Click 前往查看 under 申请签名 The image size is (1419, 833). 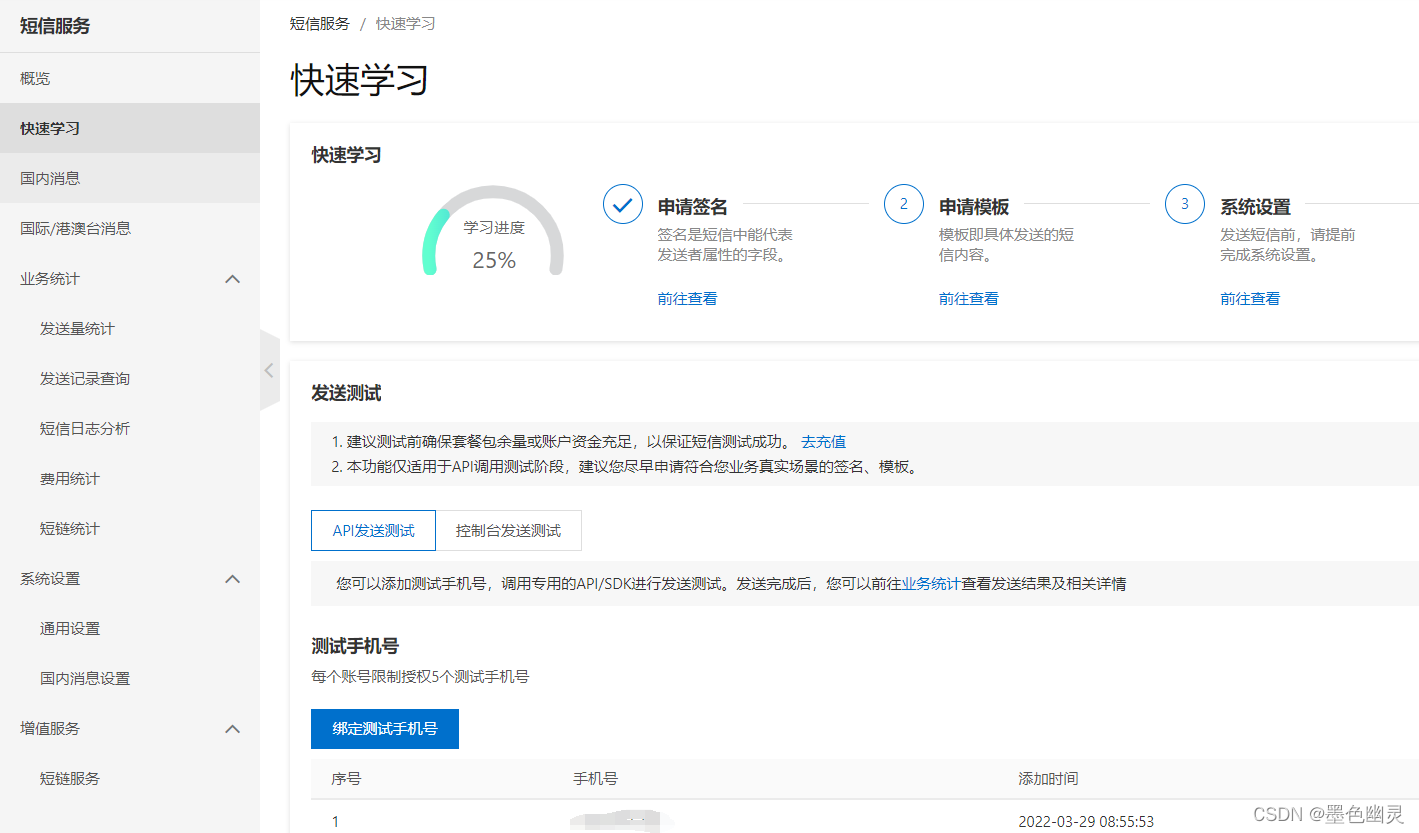687,298
